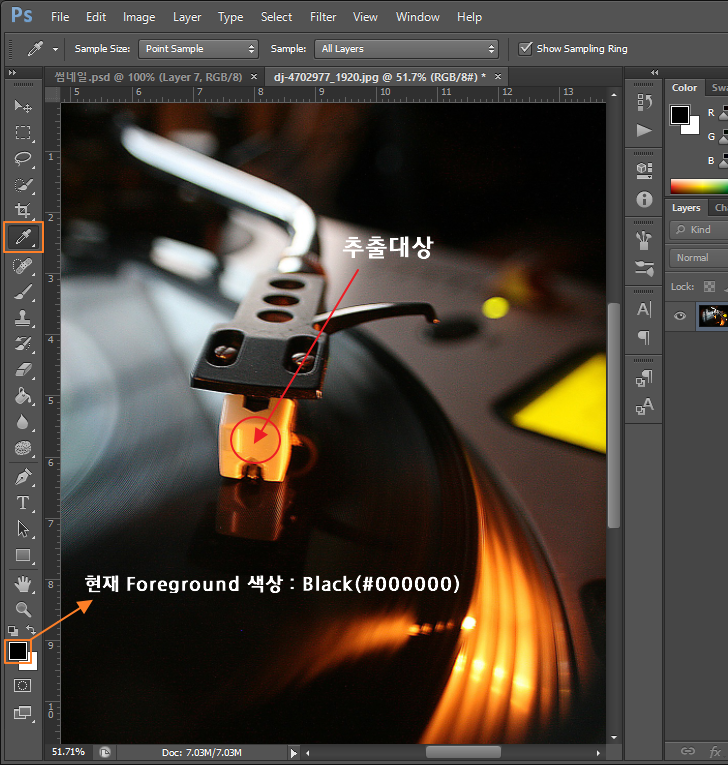Open the Color panel tab

click(685, 88)
